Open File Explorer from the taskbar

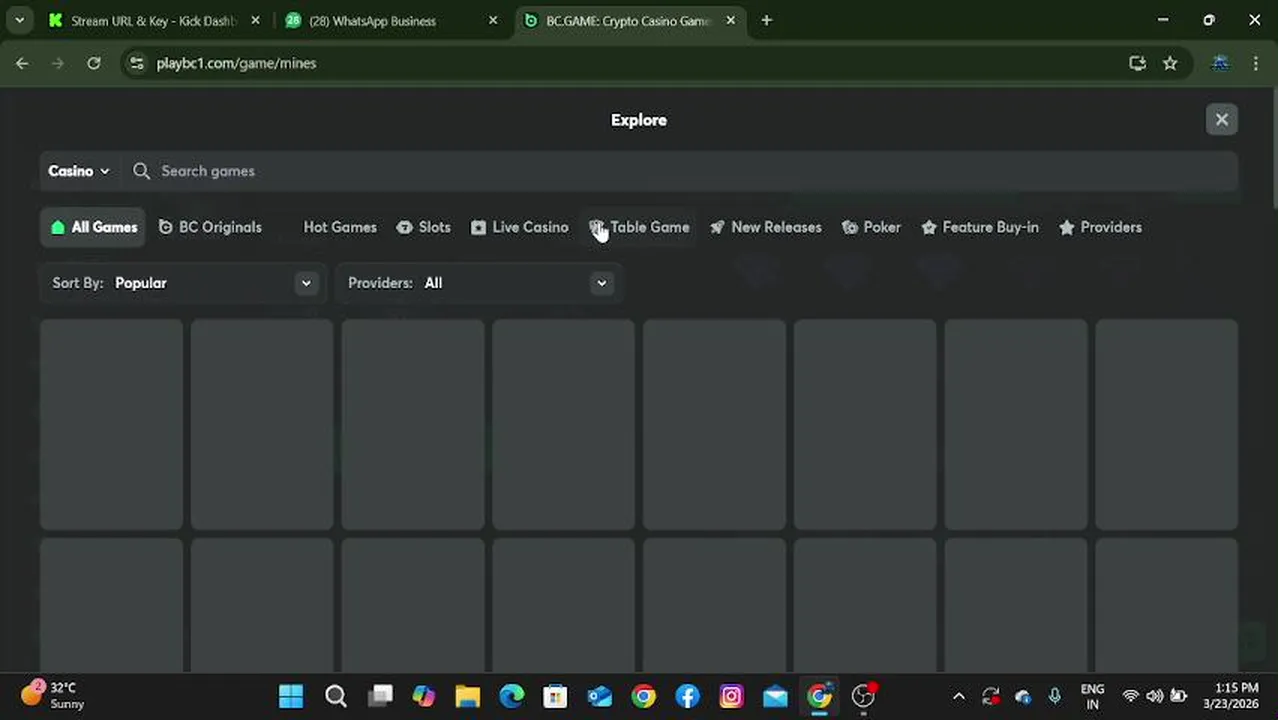(467, 696)
